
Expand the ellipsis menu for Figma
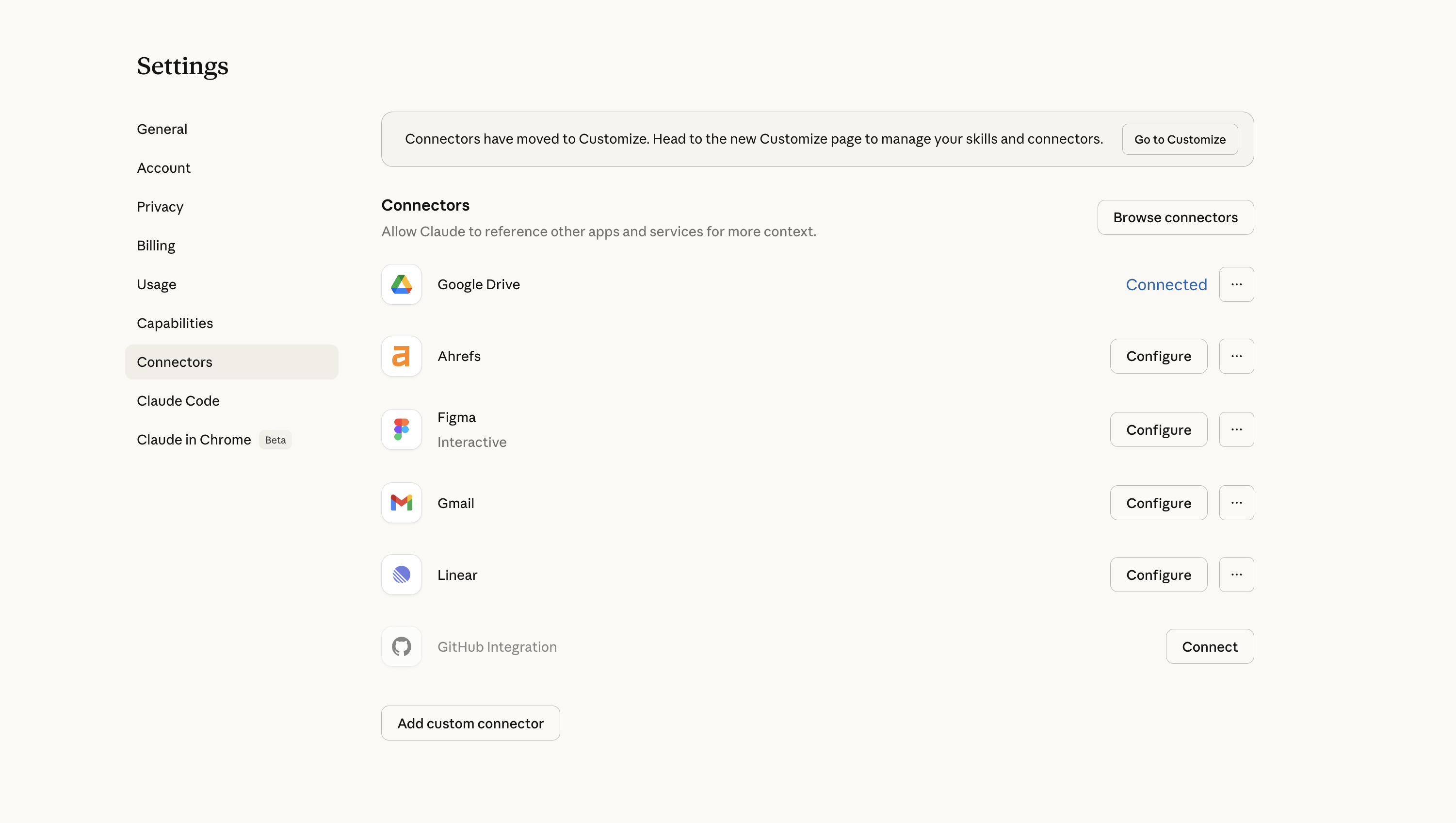click(1236, 429)
